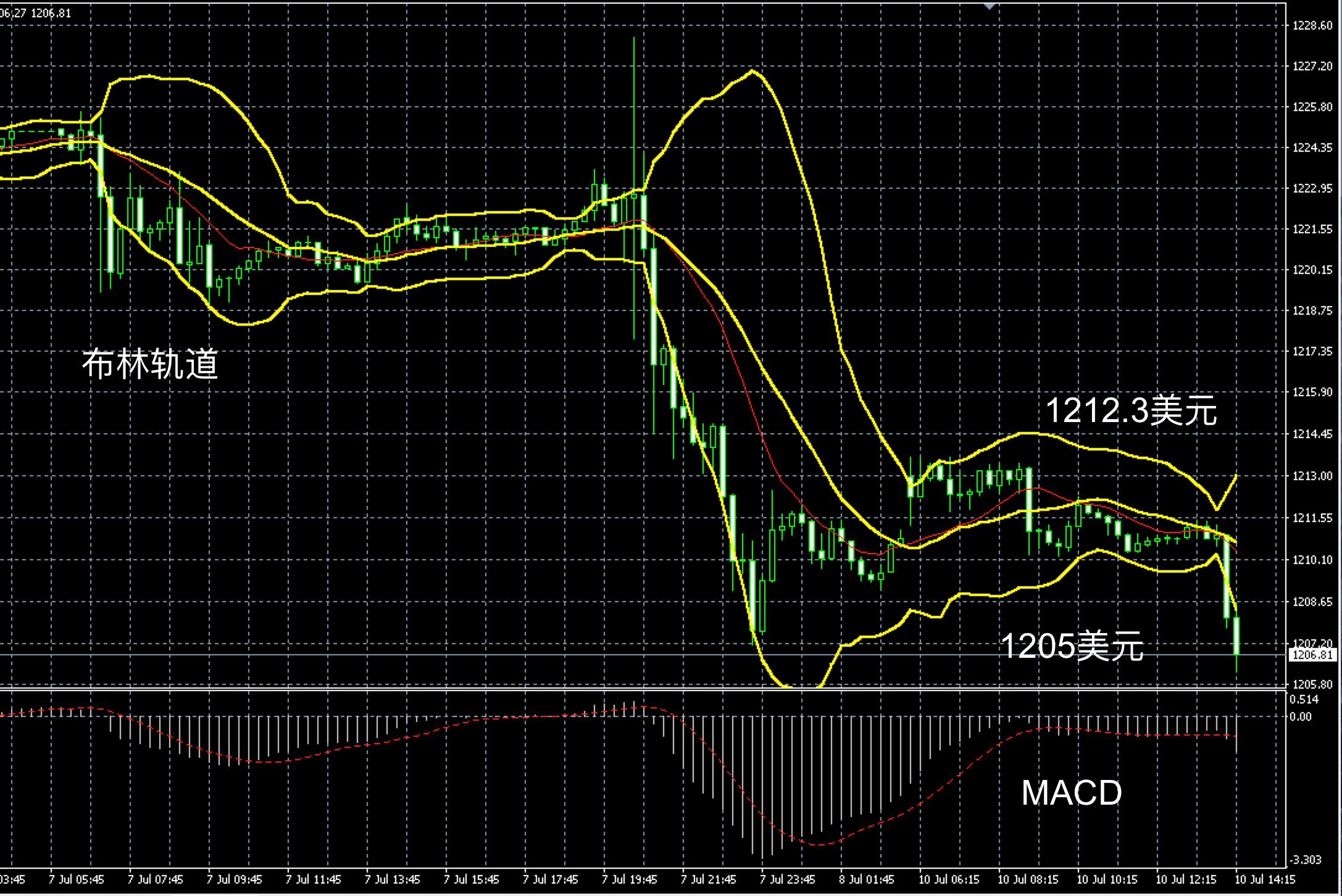Click the 0.514 MACD scale value
Viewport: 1342px width, 896px height.
point(1303,699)
